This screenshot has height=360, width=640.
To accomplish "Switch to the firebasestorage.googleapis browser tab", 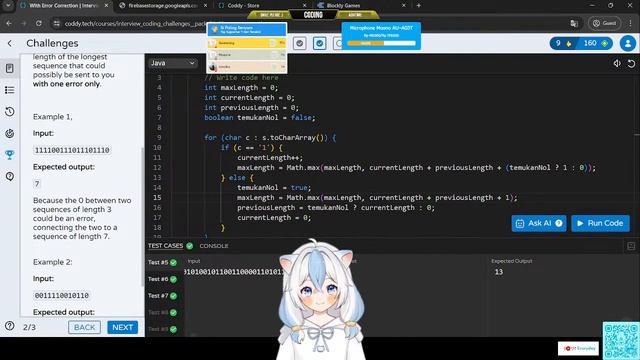I will click(x=163, y=5).
